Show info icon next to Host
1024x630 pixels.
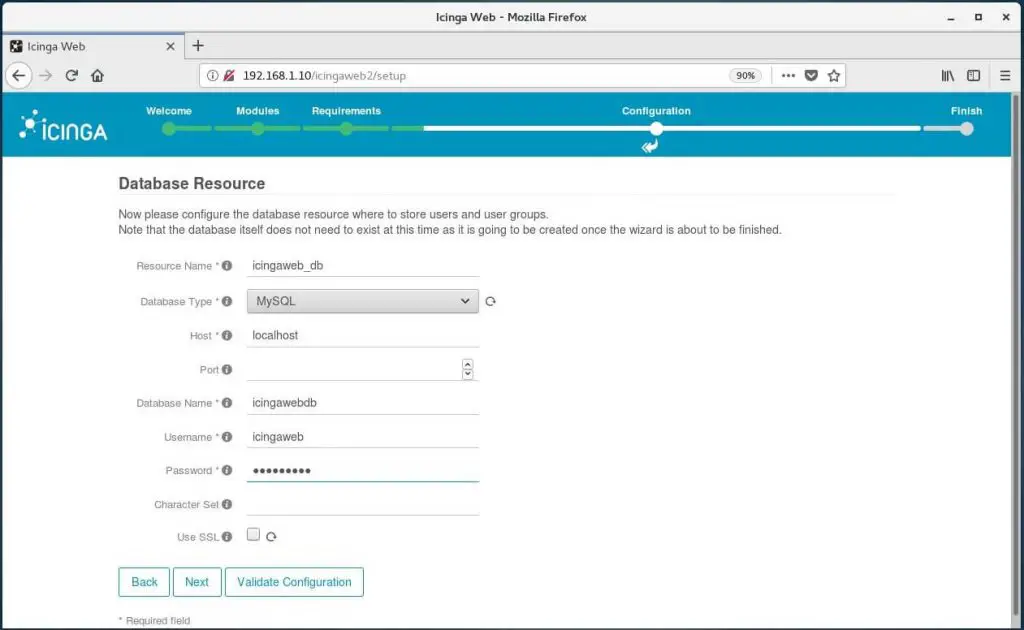pos(227,336)
